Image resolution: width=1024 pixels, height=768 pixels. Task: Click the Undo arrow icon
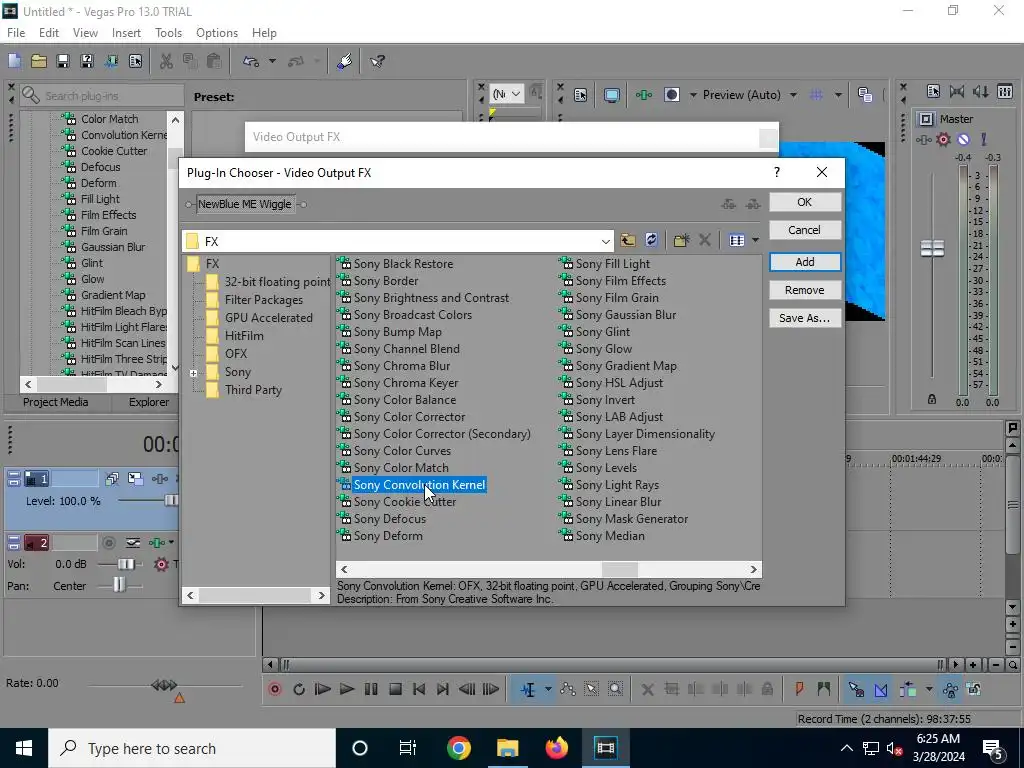coord(251,61)
